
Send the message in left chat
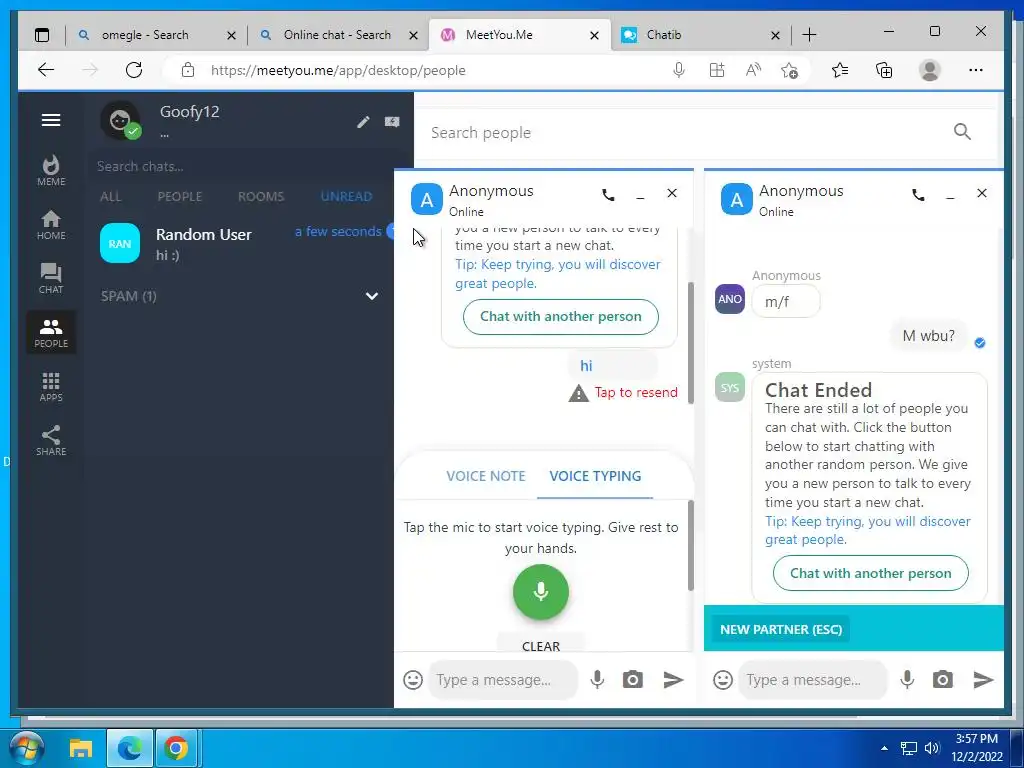[673, 680]
